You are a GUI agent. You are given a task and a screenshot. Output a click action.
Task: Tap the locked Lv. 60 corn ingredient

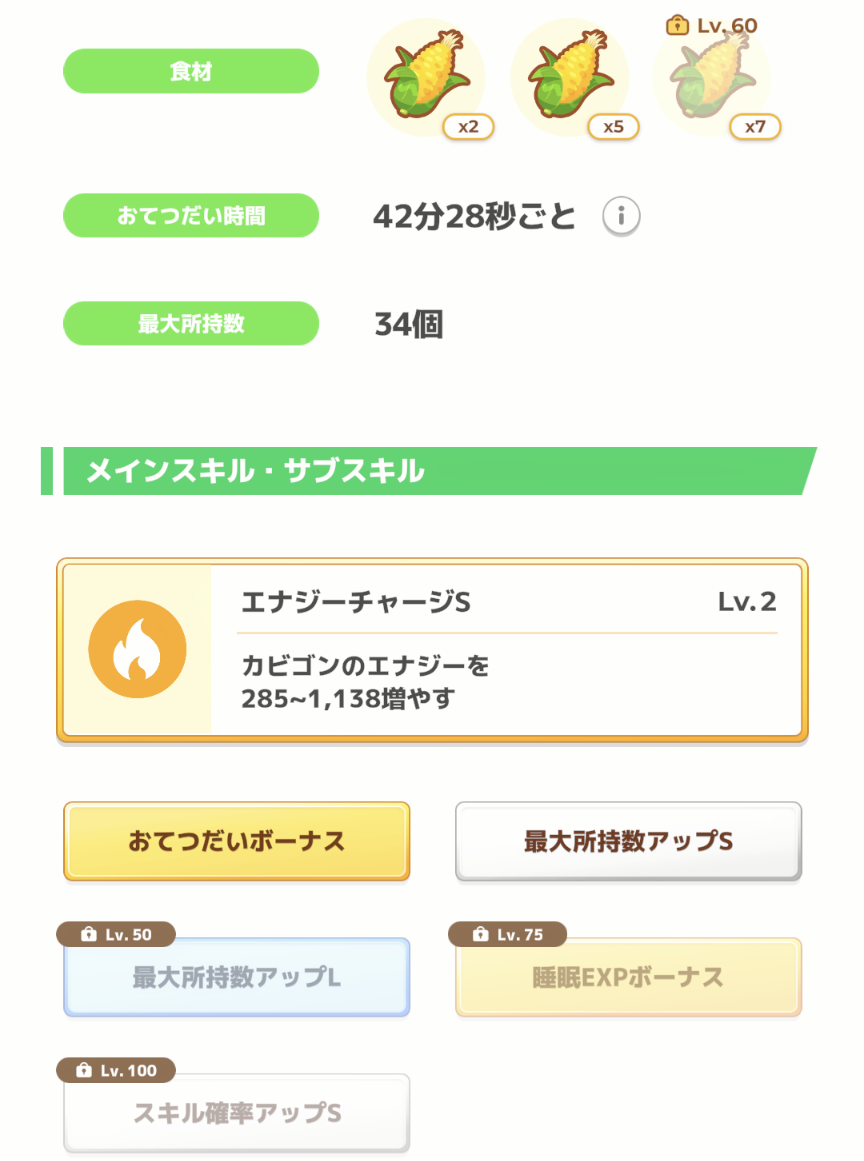pyautogui.click(x=712, y=77)
